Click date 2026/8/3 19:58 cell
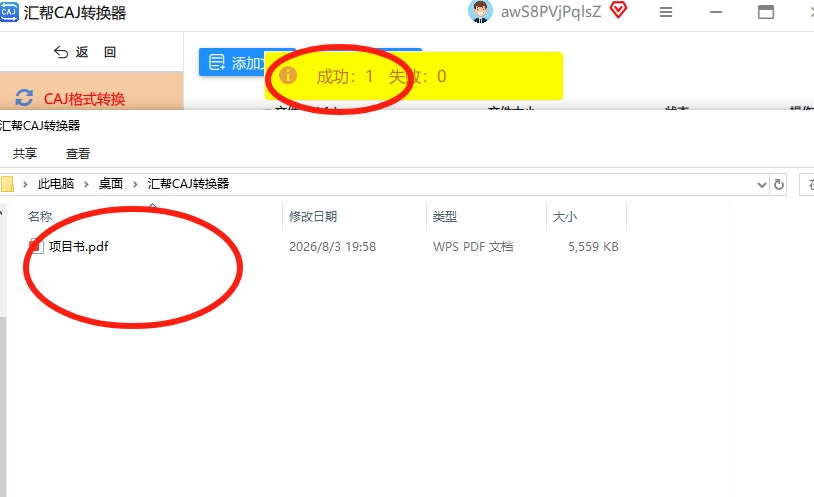 click(x=332, y=247)
